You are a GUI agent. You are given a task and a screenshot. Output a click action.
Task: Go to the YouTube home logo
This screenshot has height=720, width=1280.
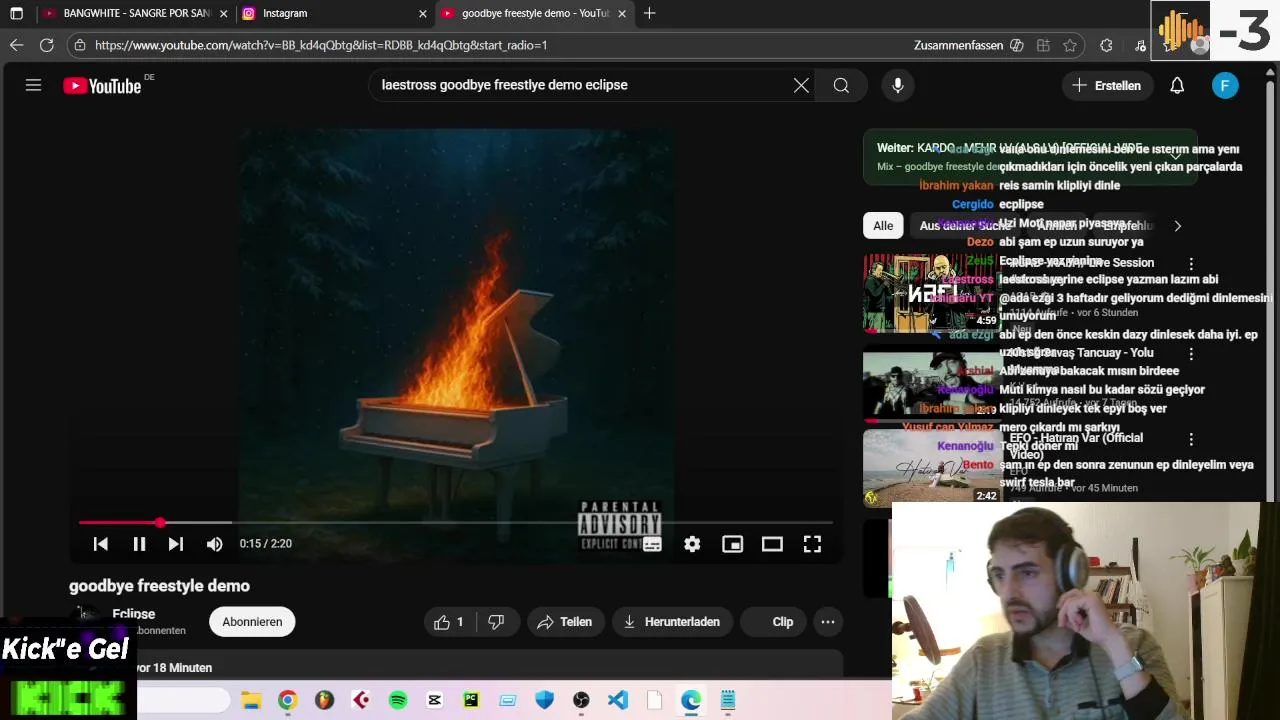point(103,86)
